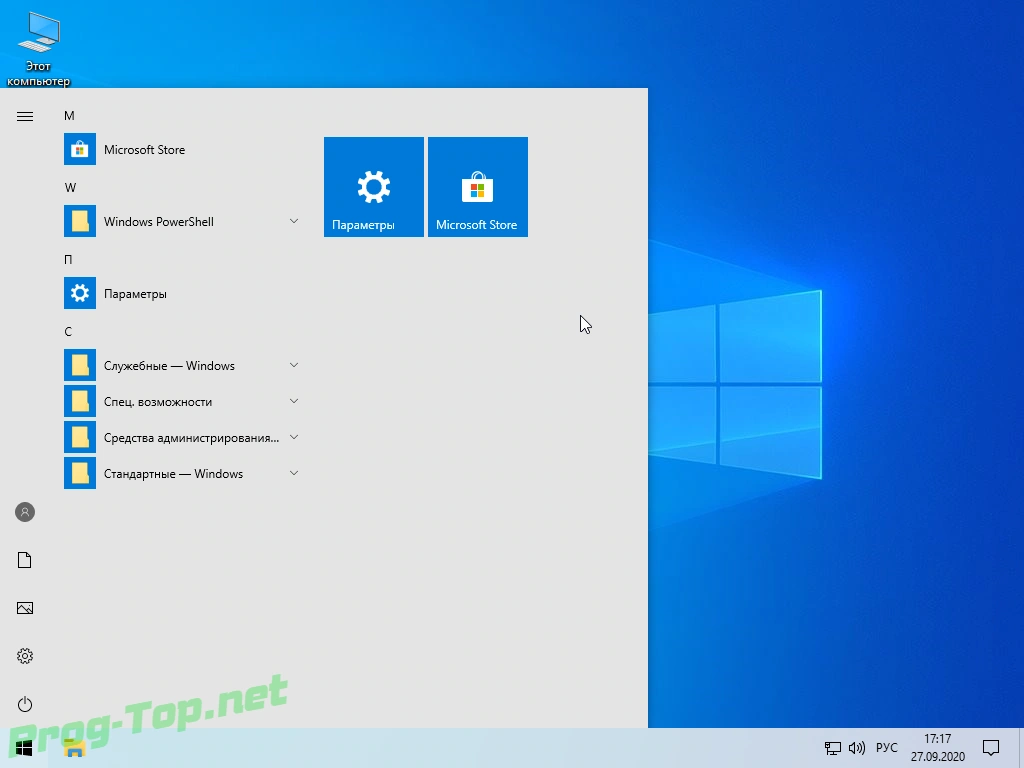1024x768 pixels.
Task: Open the Microsoft Store pinned tile
Action: 477,187
